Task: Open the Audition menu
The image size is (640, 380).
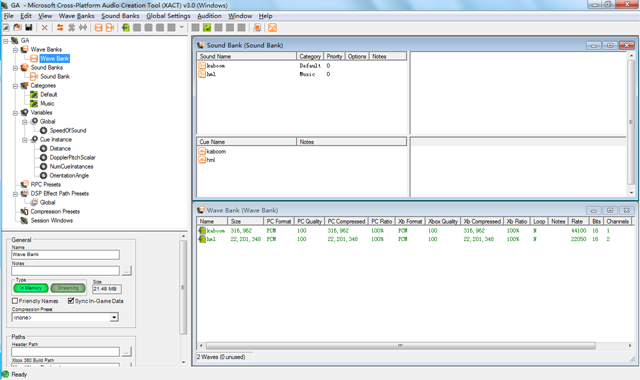Action: point(209,16)
